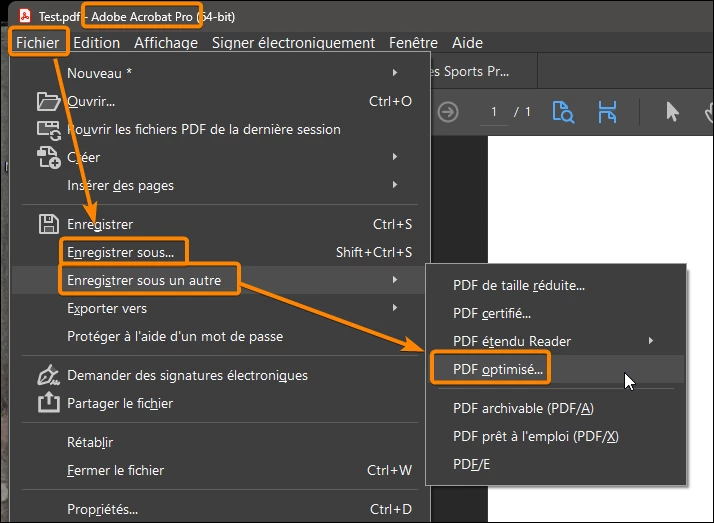Click the open-folder icon beside Ouvrir
The image size is (714, 523).
(x=48, y=101)
